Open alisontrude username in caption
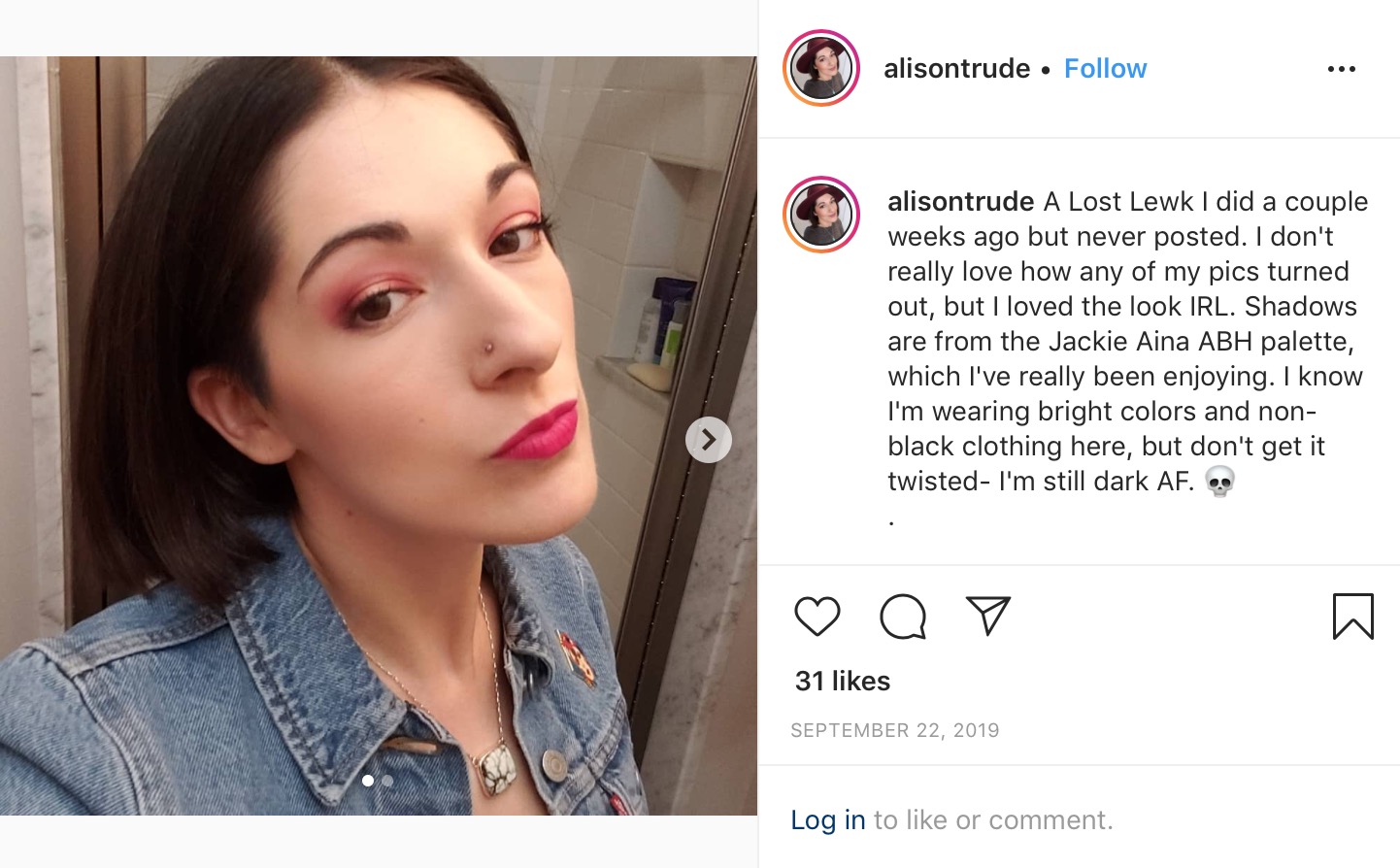Screen dimensions: 1400x868 960,202
